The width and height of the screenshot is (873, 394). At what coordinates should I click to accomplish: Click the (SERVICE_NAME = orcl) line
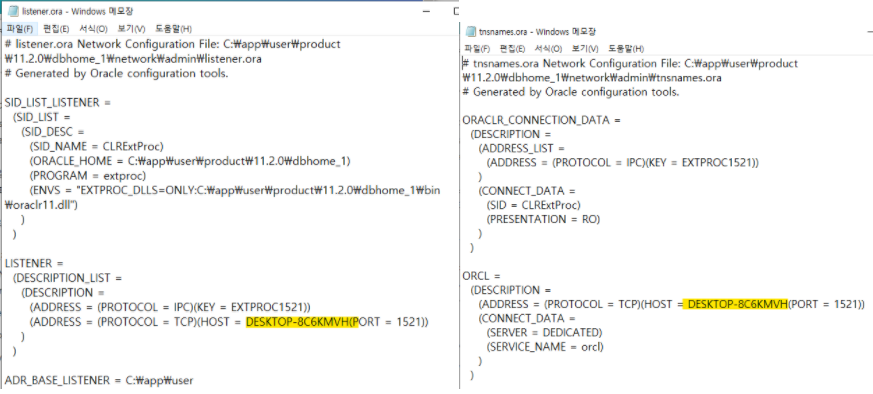[545, 347]
